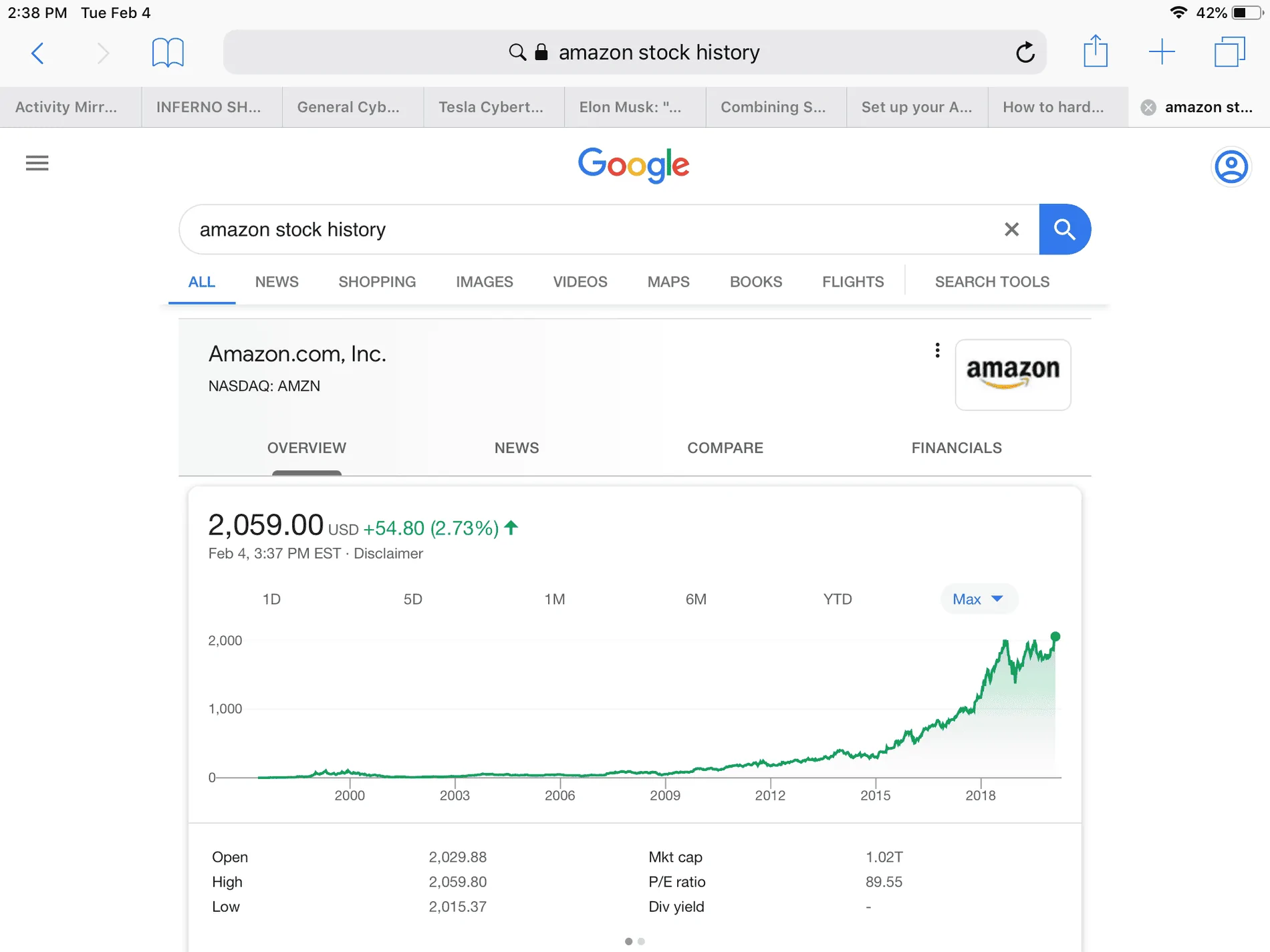The width and height of the screenshot is (1270, 952).
Task: Open the three-dot menu on the stock card
Action: point(937,349)
